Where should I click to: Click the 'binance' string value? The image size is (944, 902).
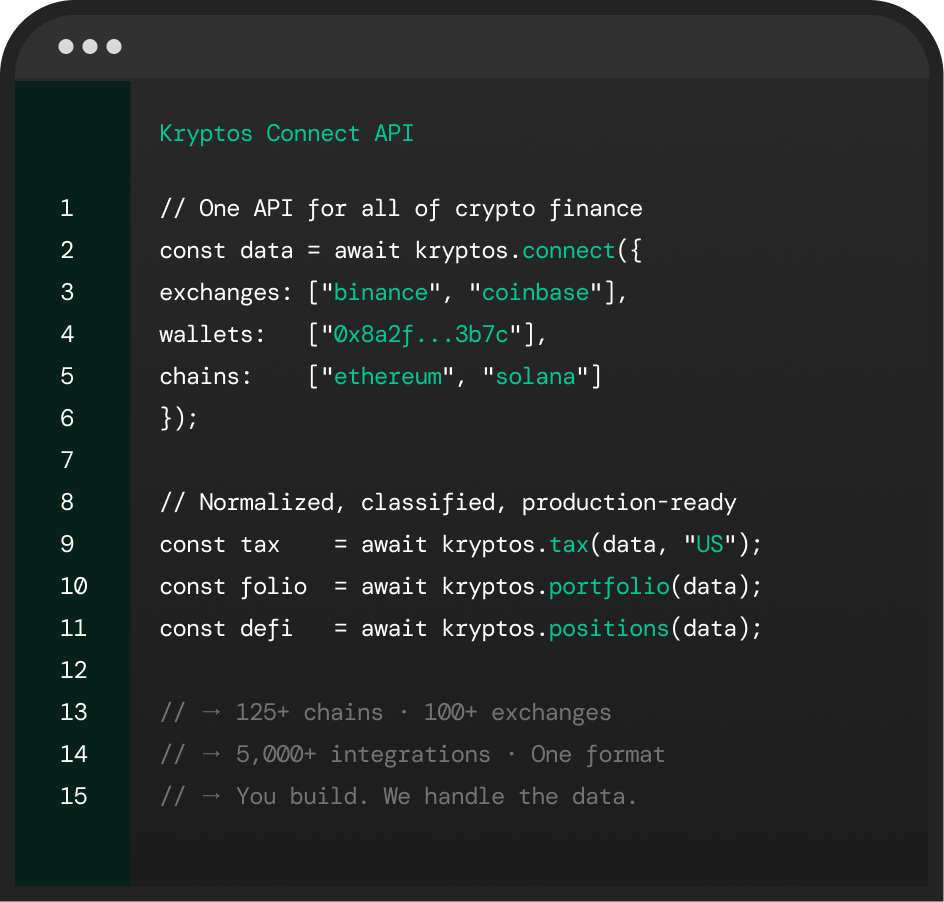pos(380,293)
